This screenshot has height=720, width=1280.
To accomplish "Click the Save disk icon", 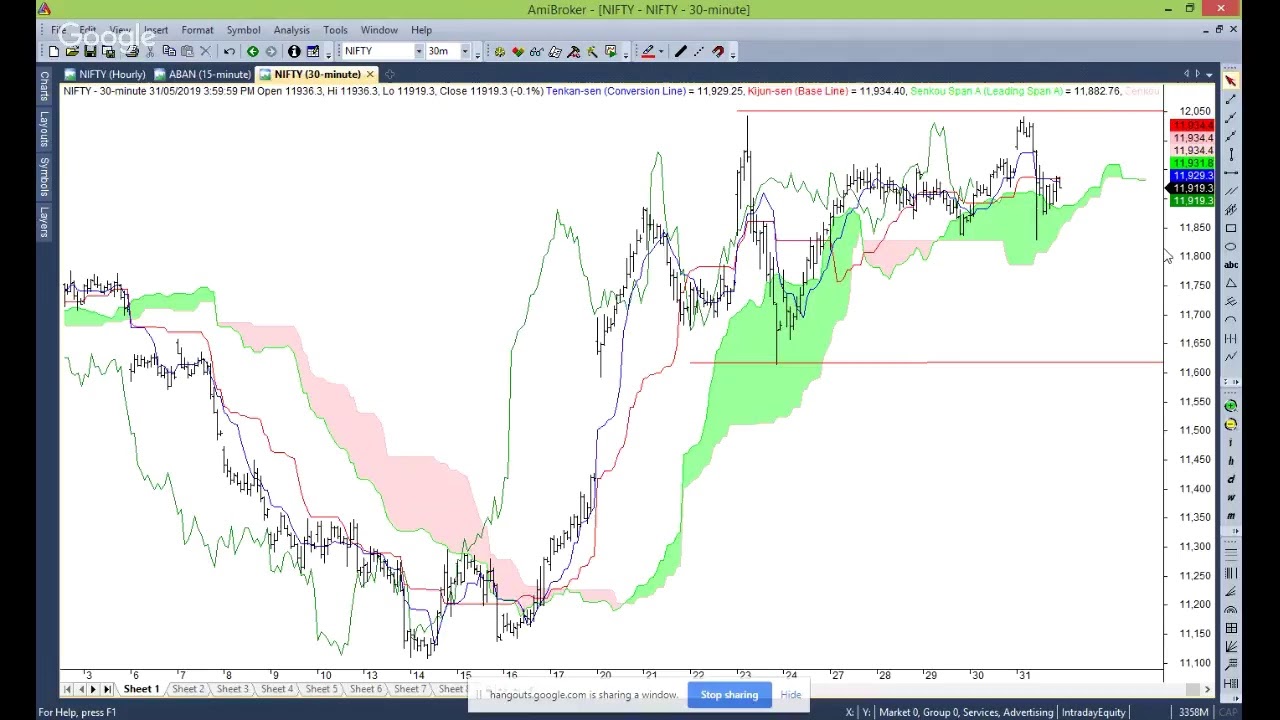I will coord(90,51).
